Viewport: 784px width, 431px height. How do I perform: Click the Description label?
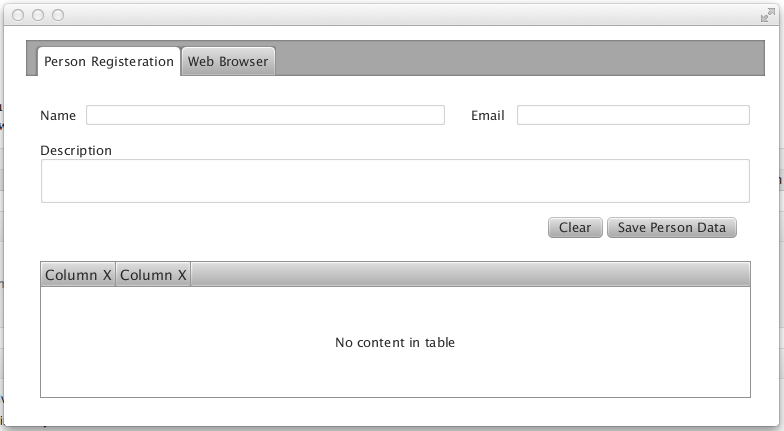[x=76, y=150]
